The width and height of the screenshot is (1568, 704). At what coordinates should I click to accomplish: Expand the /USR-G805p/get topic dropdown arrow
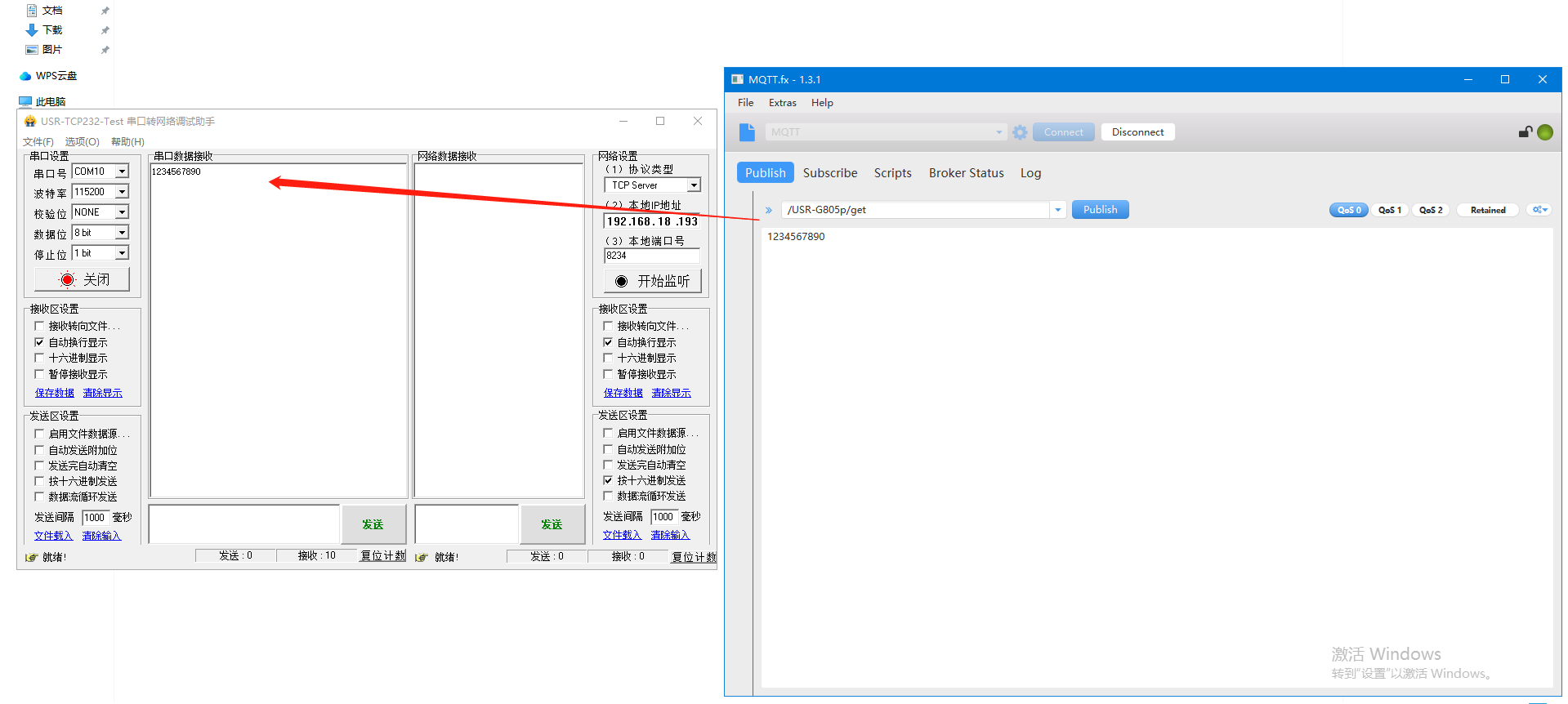(1057, 210)
